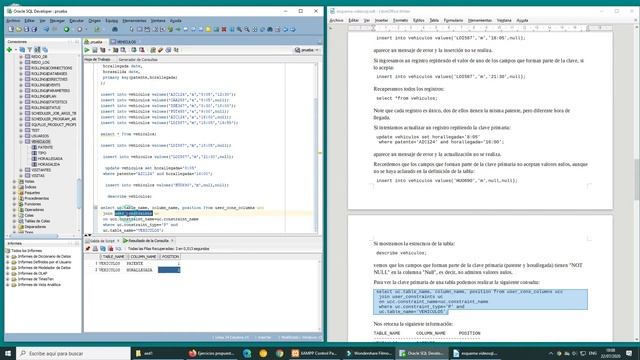This screenshot has height=360, width=640.
Task: Click the filter funnel icon in Conexiones panel
Action: pos(29,49)
